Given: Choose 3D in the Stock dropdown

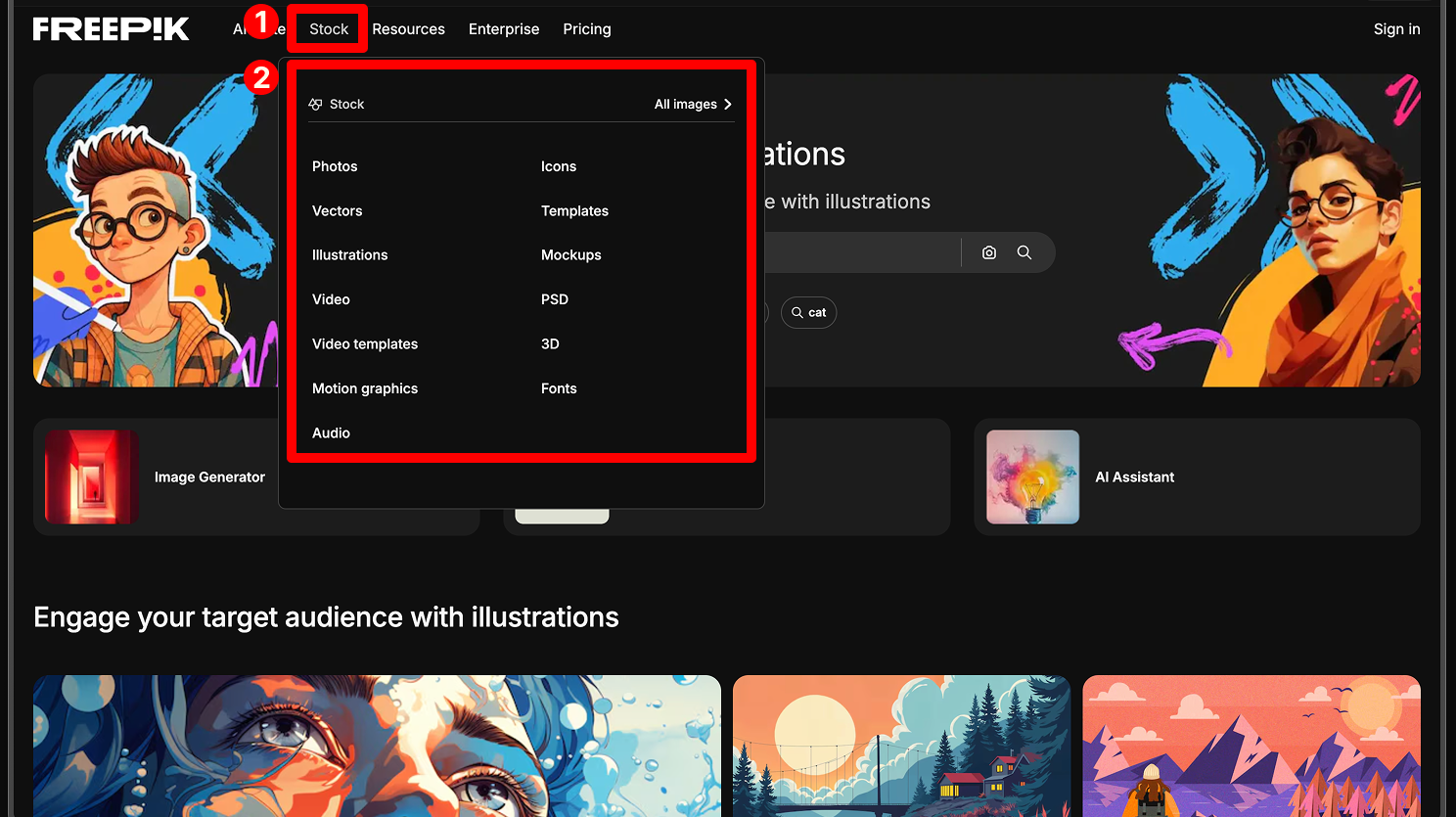Looking at the screenshot, I should point(550,343).
